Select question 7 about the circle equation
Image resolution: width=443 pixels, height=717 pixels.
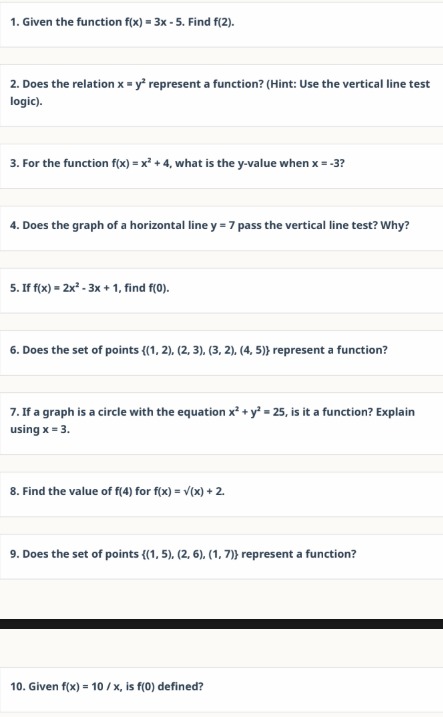pyautogui.click(x=221, y=423)
